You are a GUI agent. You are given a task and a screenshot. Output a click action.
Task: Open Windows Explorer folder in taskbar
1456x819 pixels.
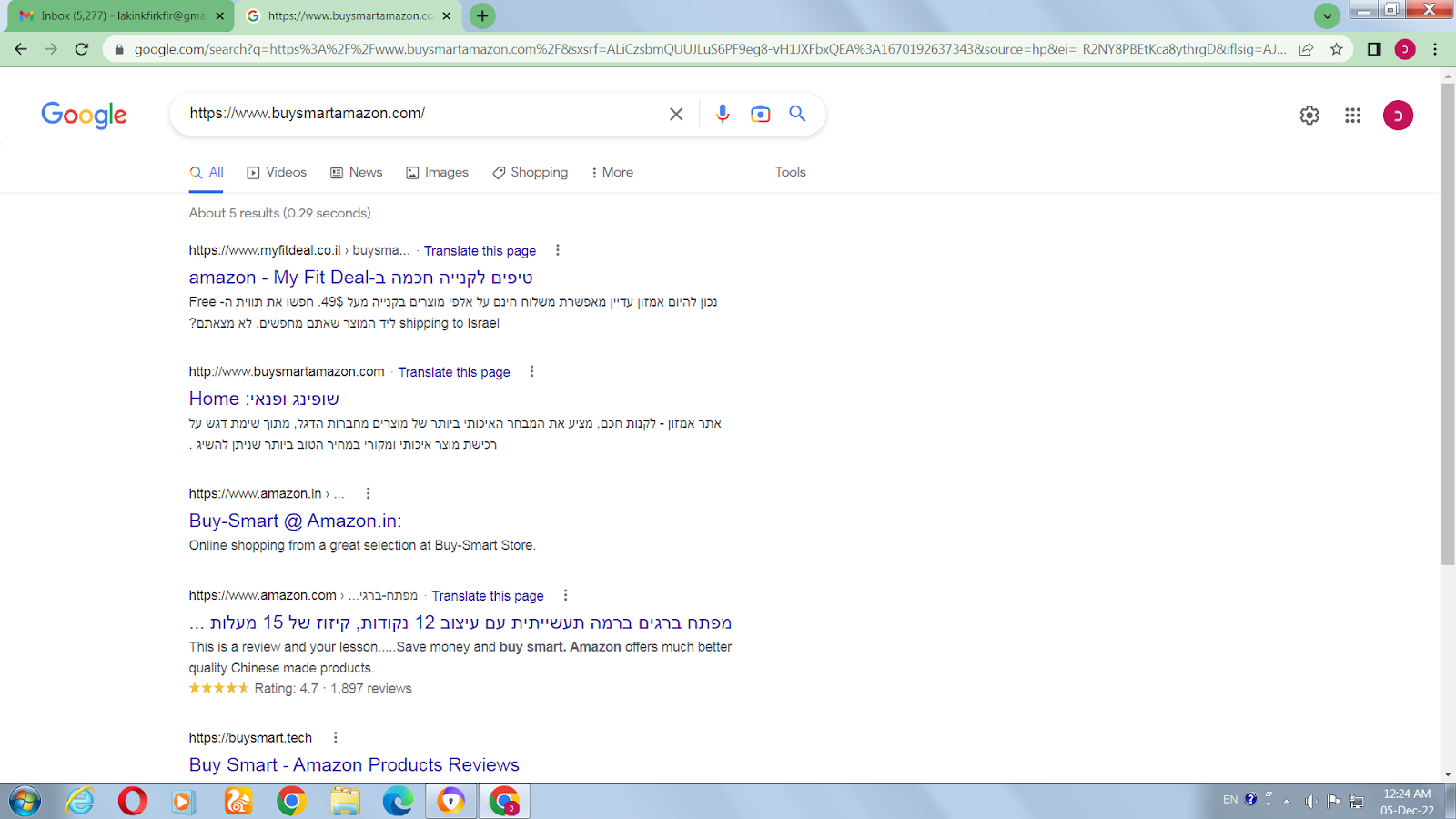(x=345, y=802)
